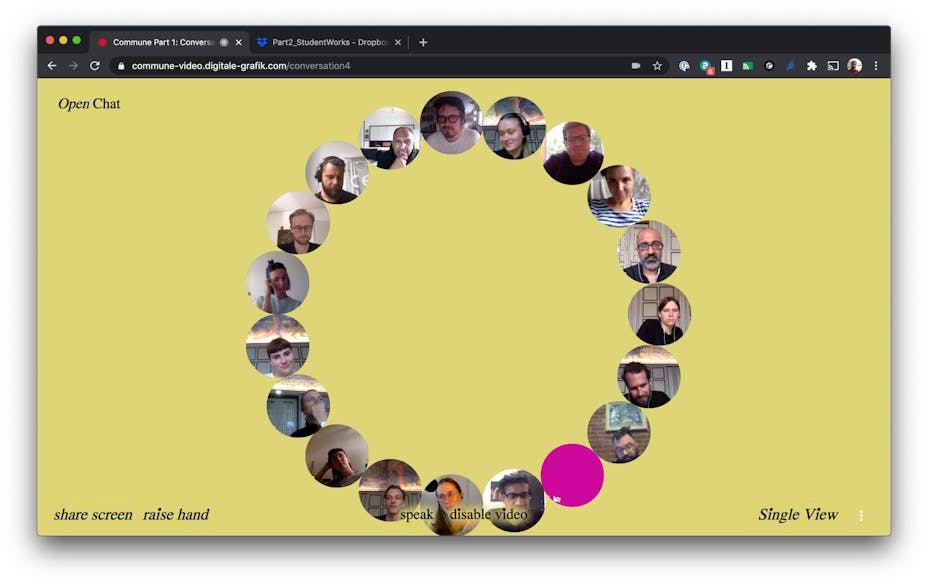Screen dimensions: 928x585
Task: Click the share screen link
Action: click(x=93, y=515)
